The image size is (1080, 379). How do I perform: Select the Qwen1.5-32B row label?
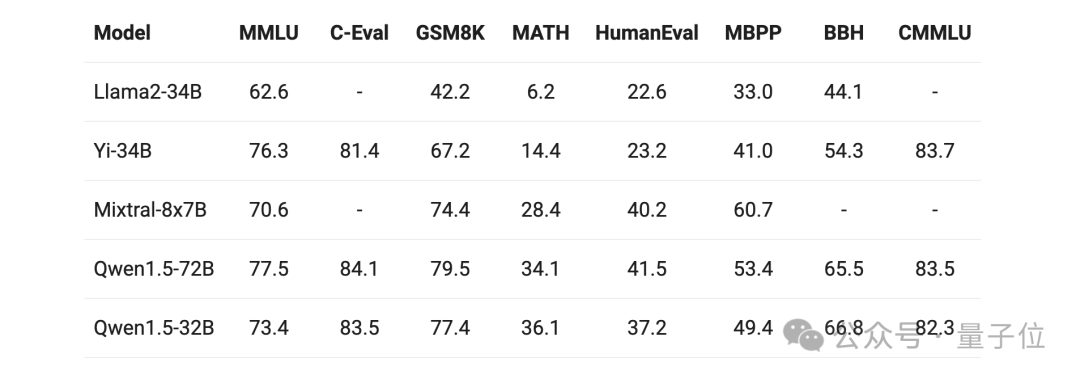tap(154, 328)
